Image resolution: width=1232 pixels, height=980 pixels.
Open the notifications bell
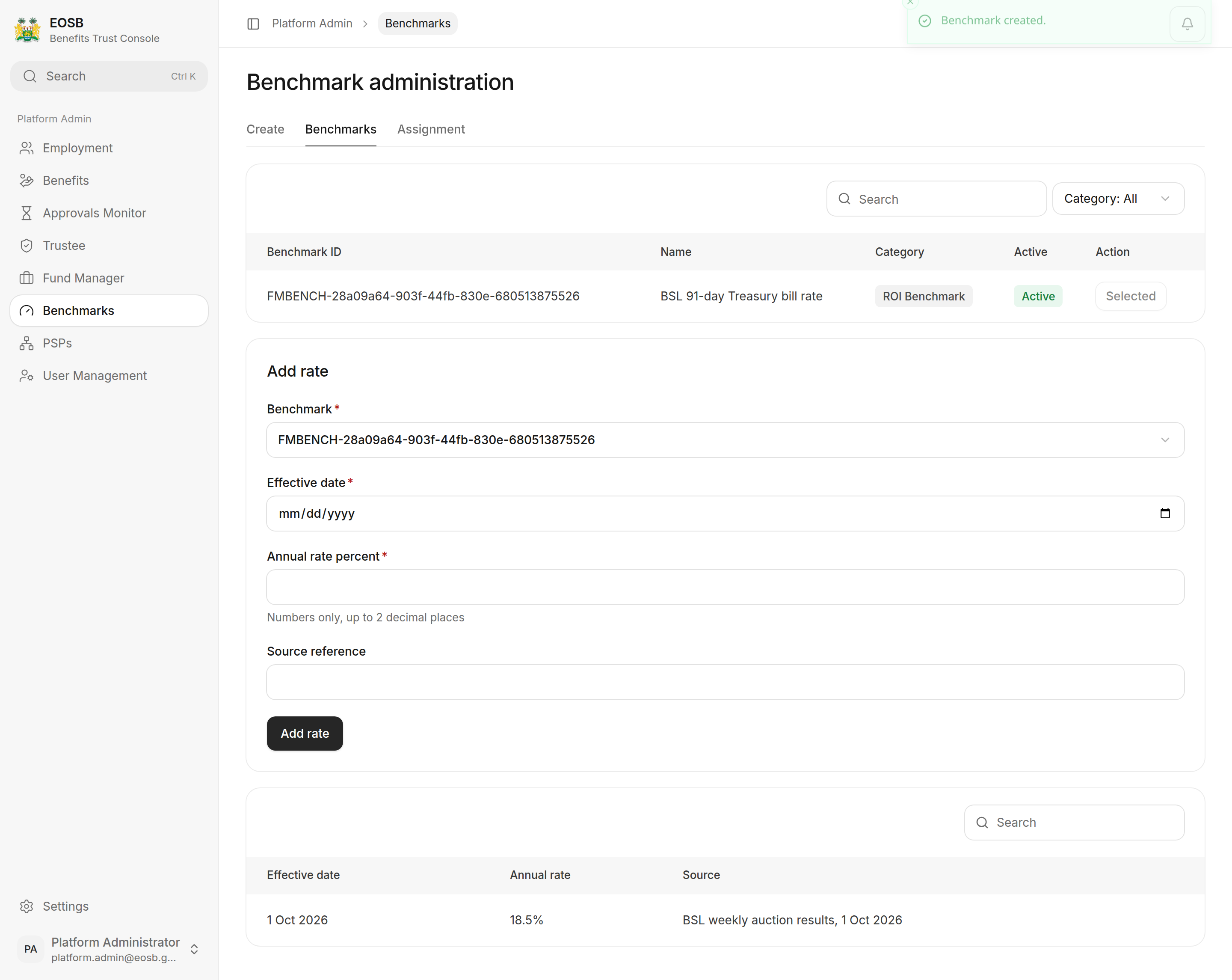(1187, 24)
